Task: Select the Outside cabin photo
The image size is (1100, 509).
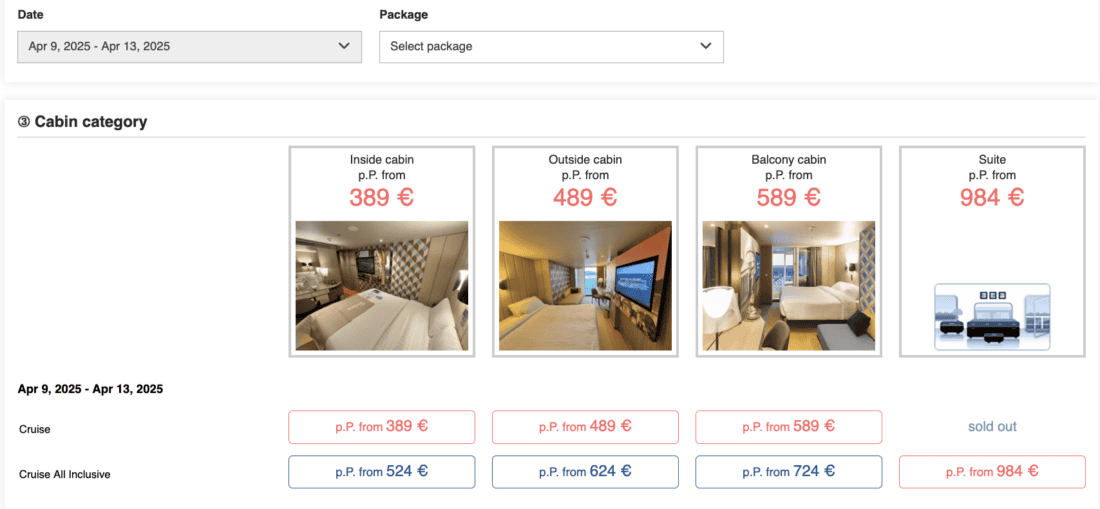Action: [585, 285]
